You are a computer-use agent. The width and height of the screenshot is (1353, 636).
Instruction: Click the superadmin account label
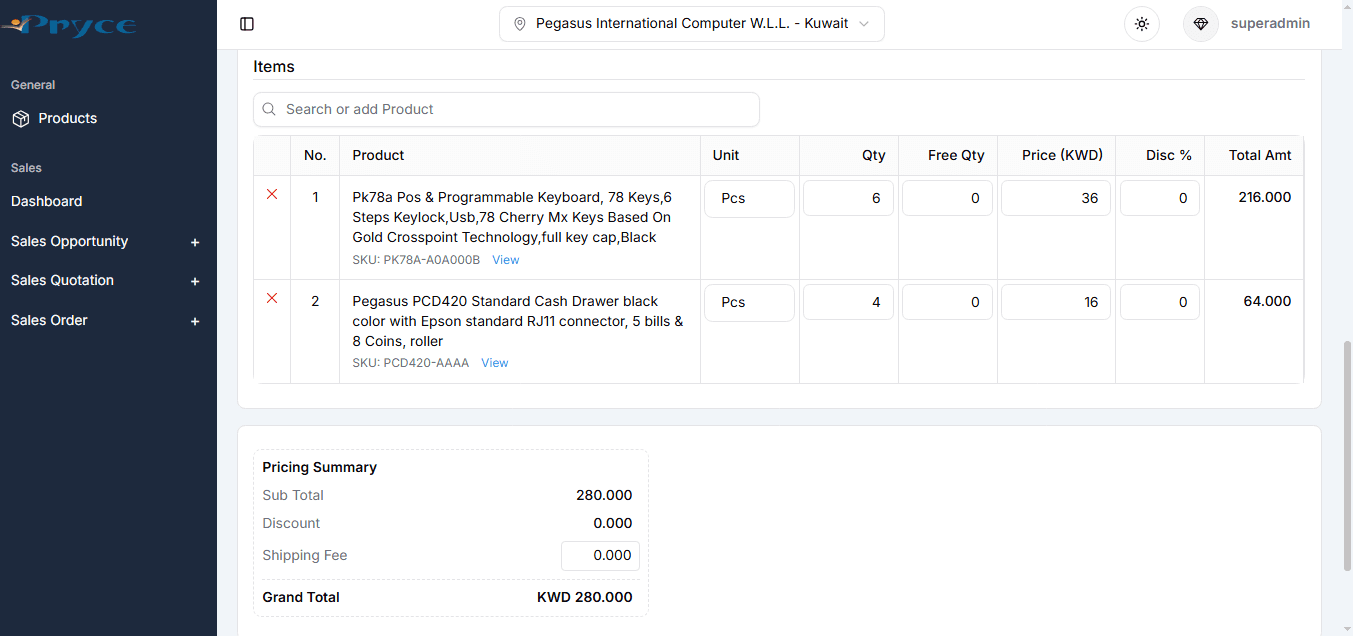(x=1270, y=23)
